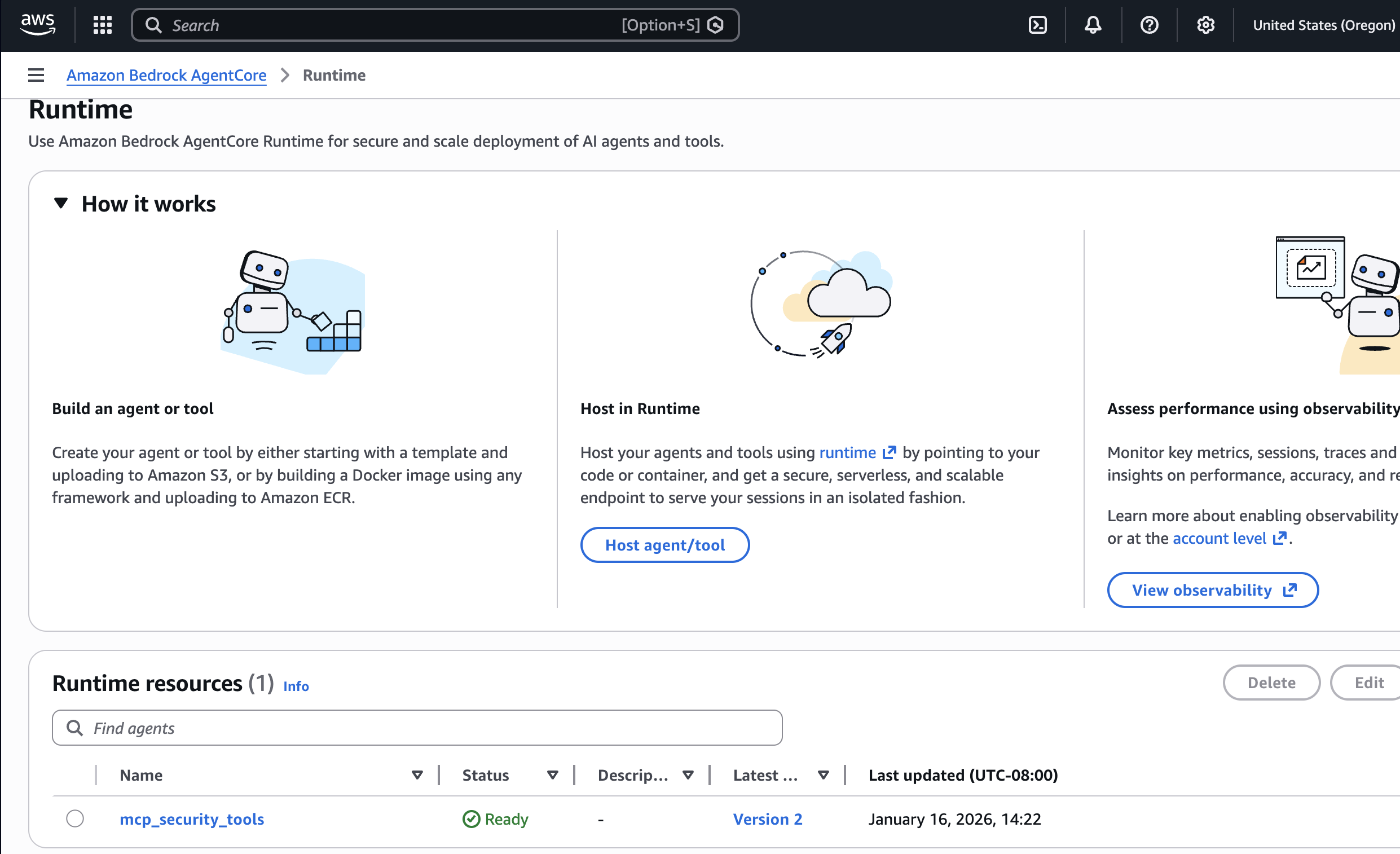Screen dimensions: 1400x854
Task: Click the View observability button
Action: point(1213,590)
